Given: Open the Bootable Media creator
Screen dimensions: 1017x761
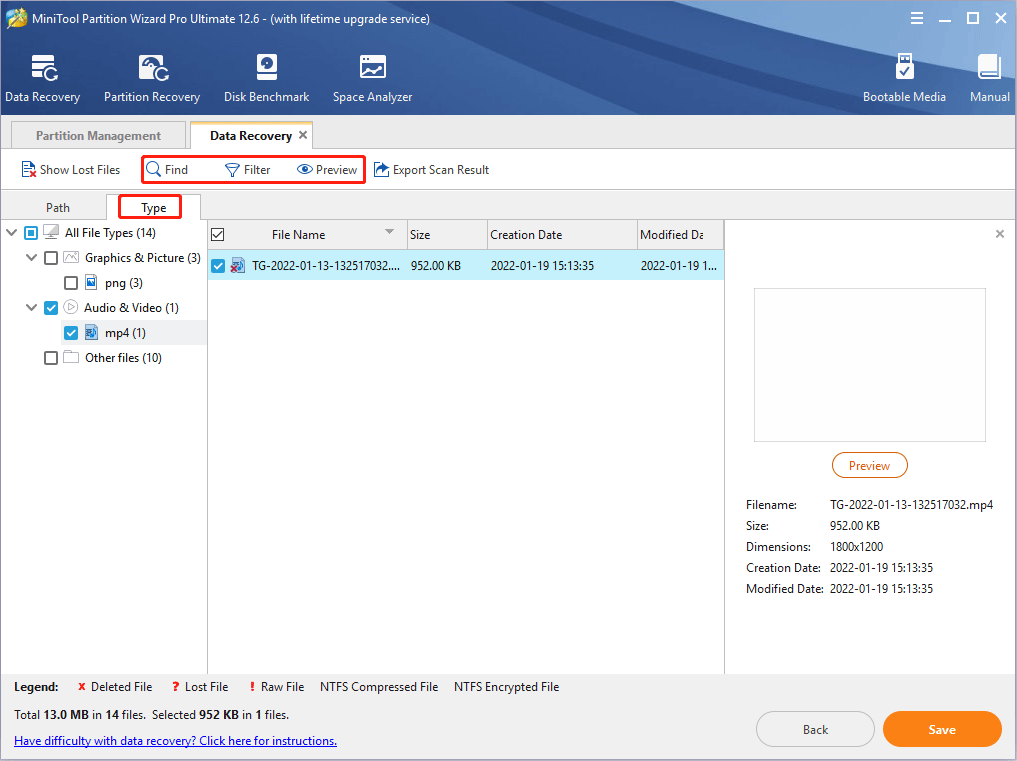Looking at the screenshot, I should pyautogui.click(x=904, y=77).
